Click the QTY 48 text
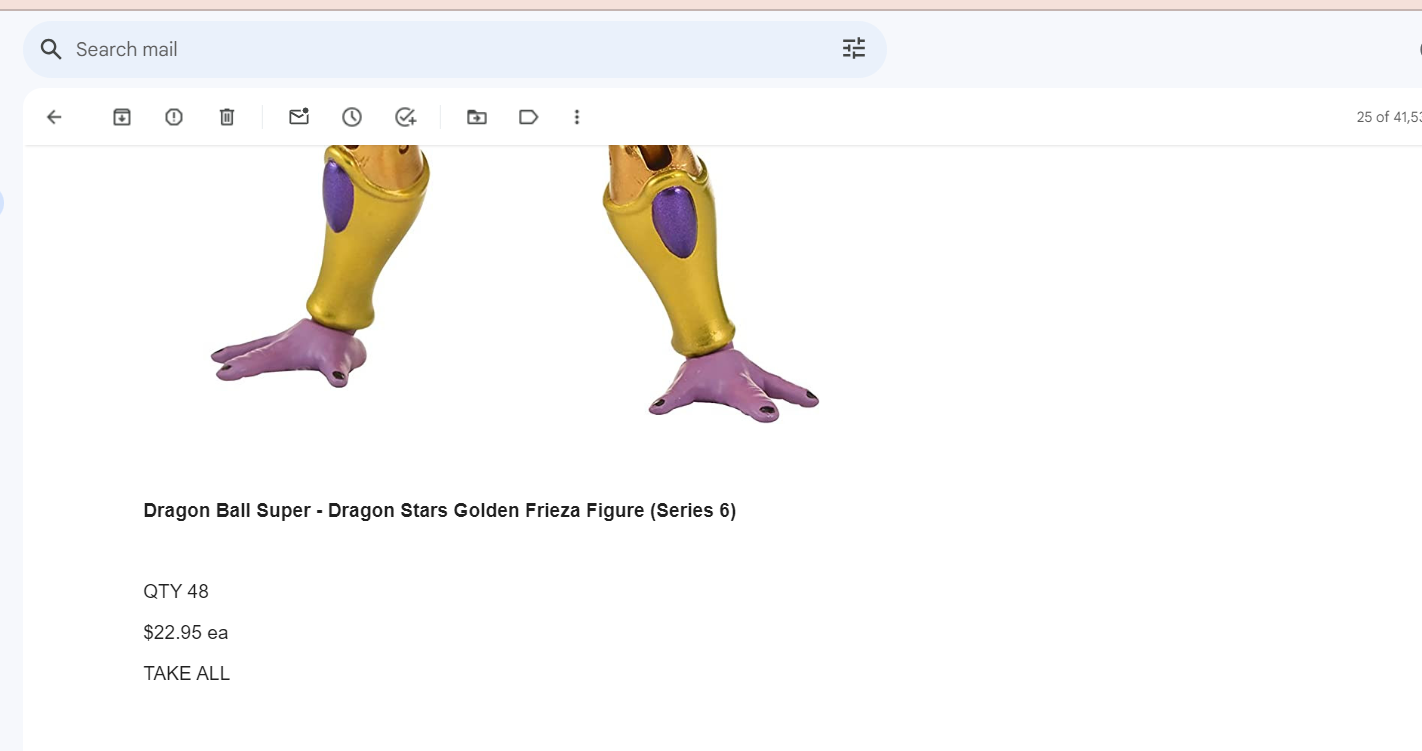Viewport: 1422px width, 751px height. click(176, 592)
